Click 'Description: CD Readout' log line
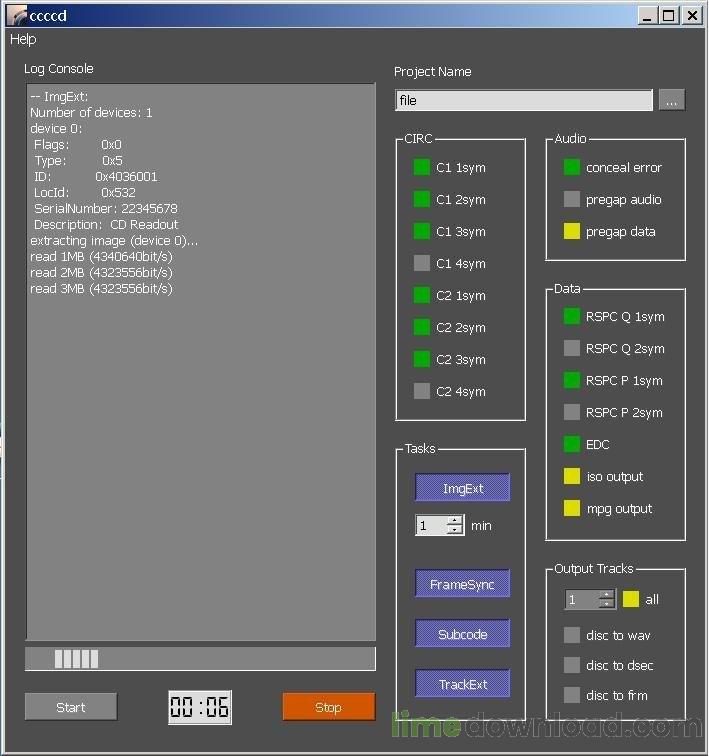This screenshot has height=756, width=709. point(106,224)
